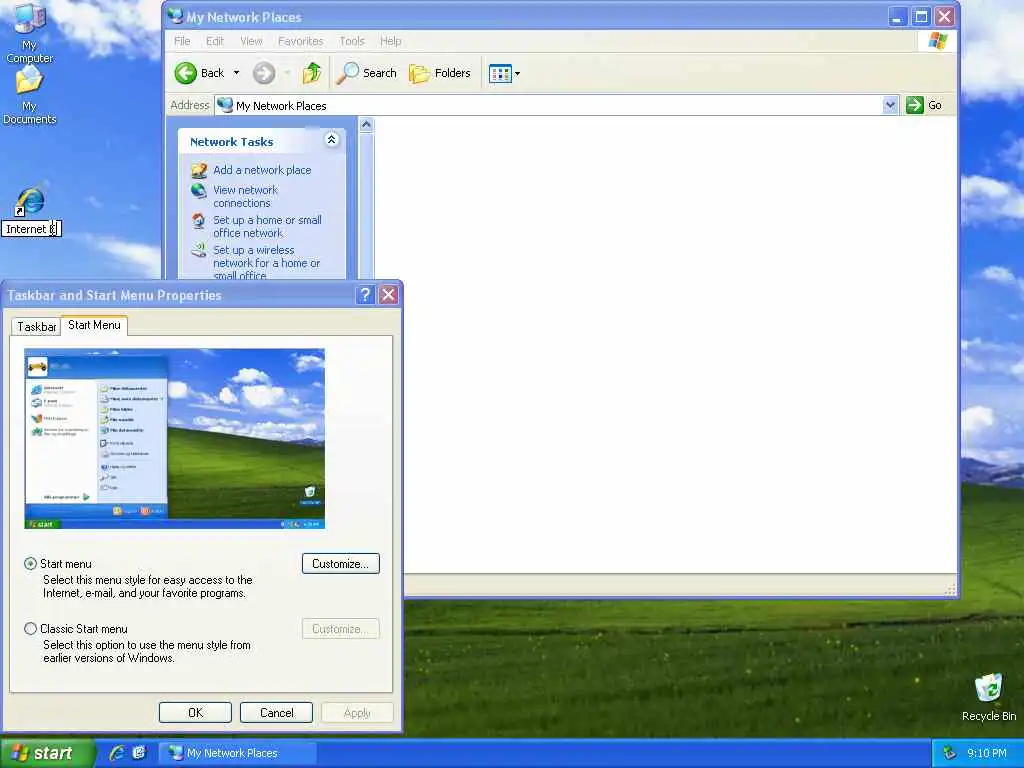Click My Network Places title bar icon

pos(176,16)
